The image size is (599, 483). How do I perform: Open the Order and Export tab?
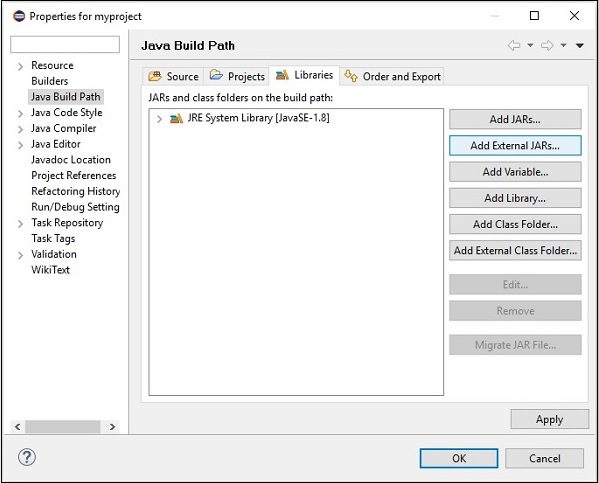click(392, 76)
